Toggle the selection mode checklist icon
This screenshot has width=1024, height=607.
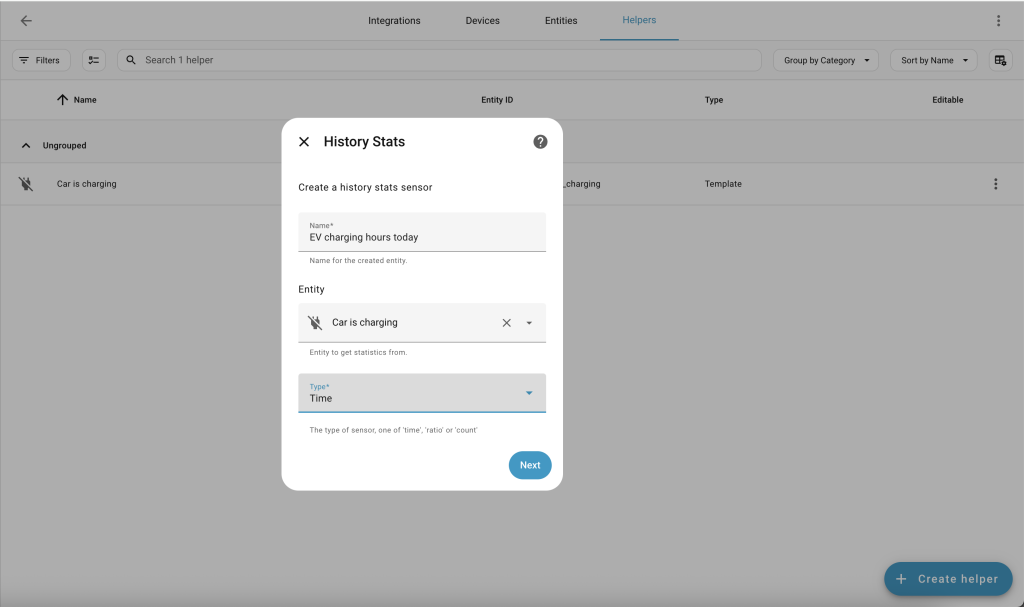coord(93,60)
